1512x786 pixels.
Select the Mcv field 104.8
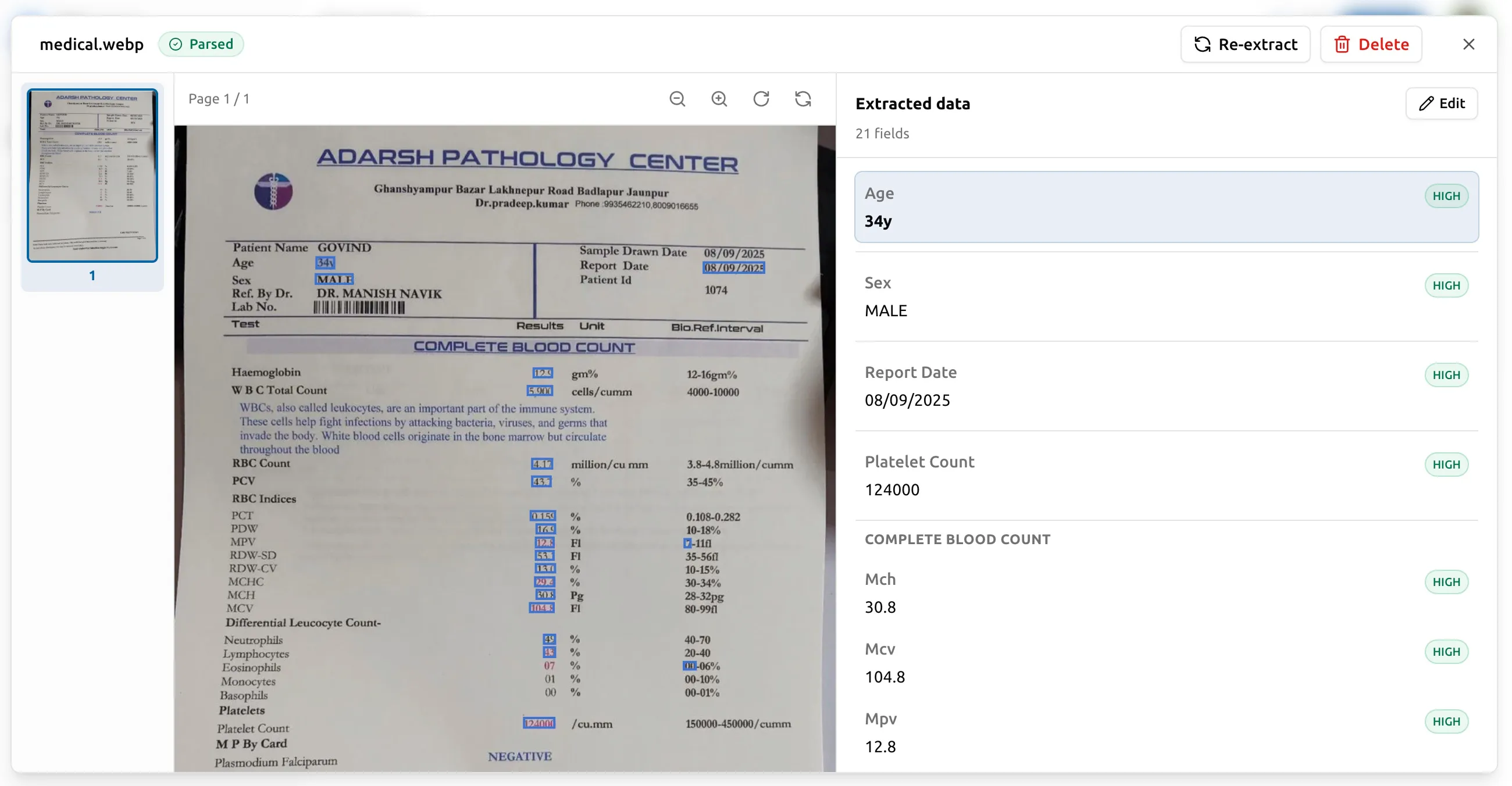pyautogui.click(x=1167, y=663)
